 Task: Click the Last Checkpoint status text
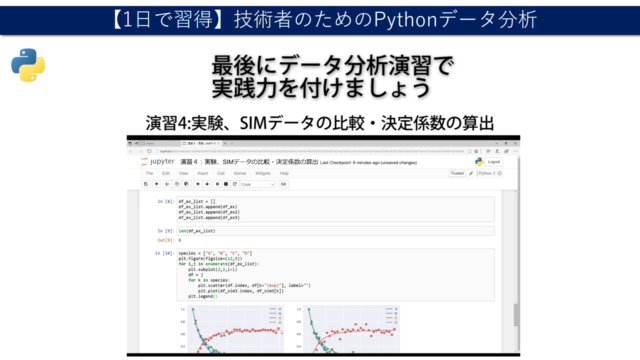[x=368, y=162]
